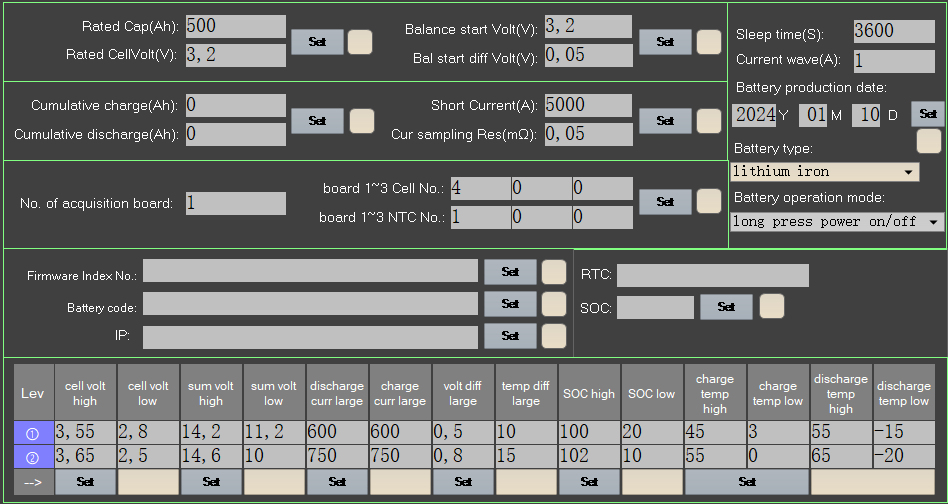The width and height of the screenshot is (948, 504).
Task: Click the IP address input field
Action: tap(310, 337)
